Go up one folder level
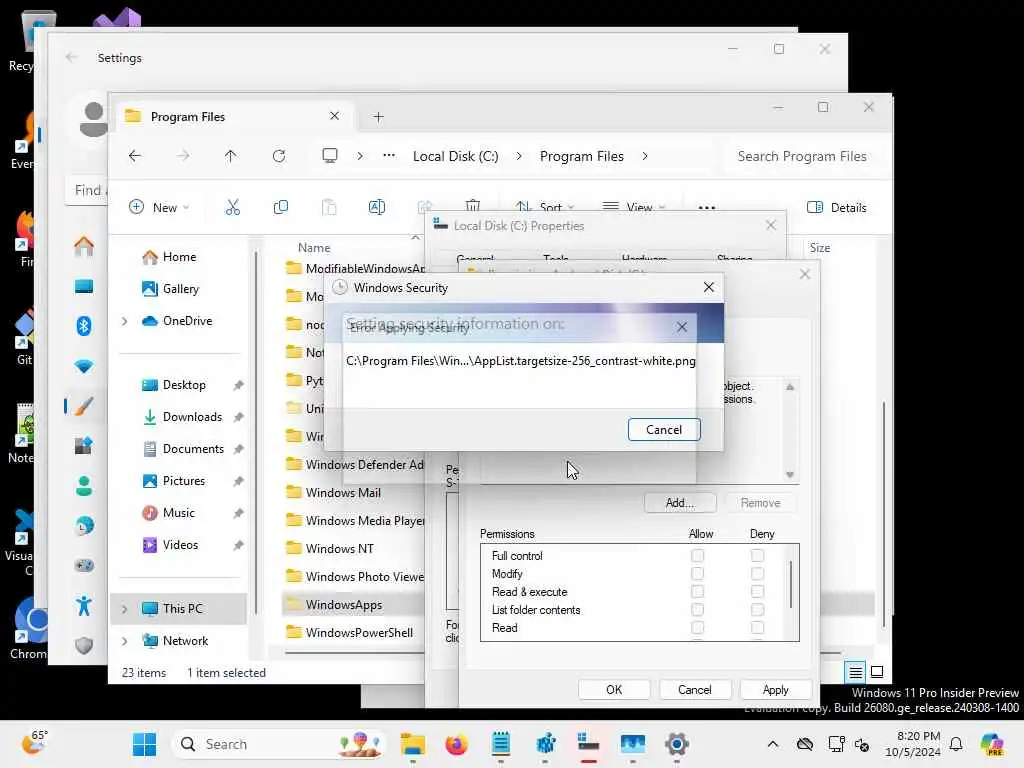 pos(231,156)
